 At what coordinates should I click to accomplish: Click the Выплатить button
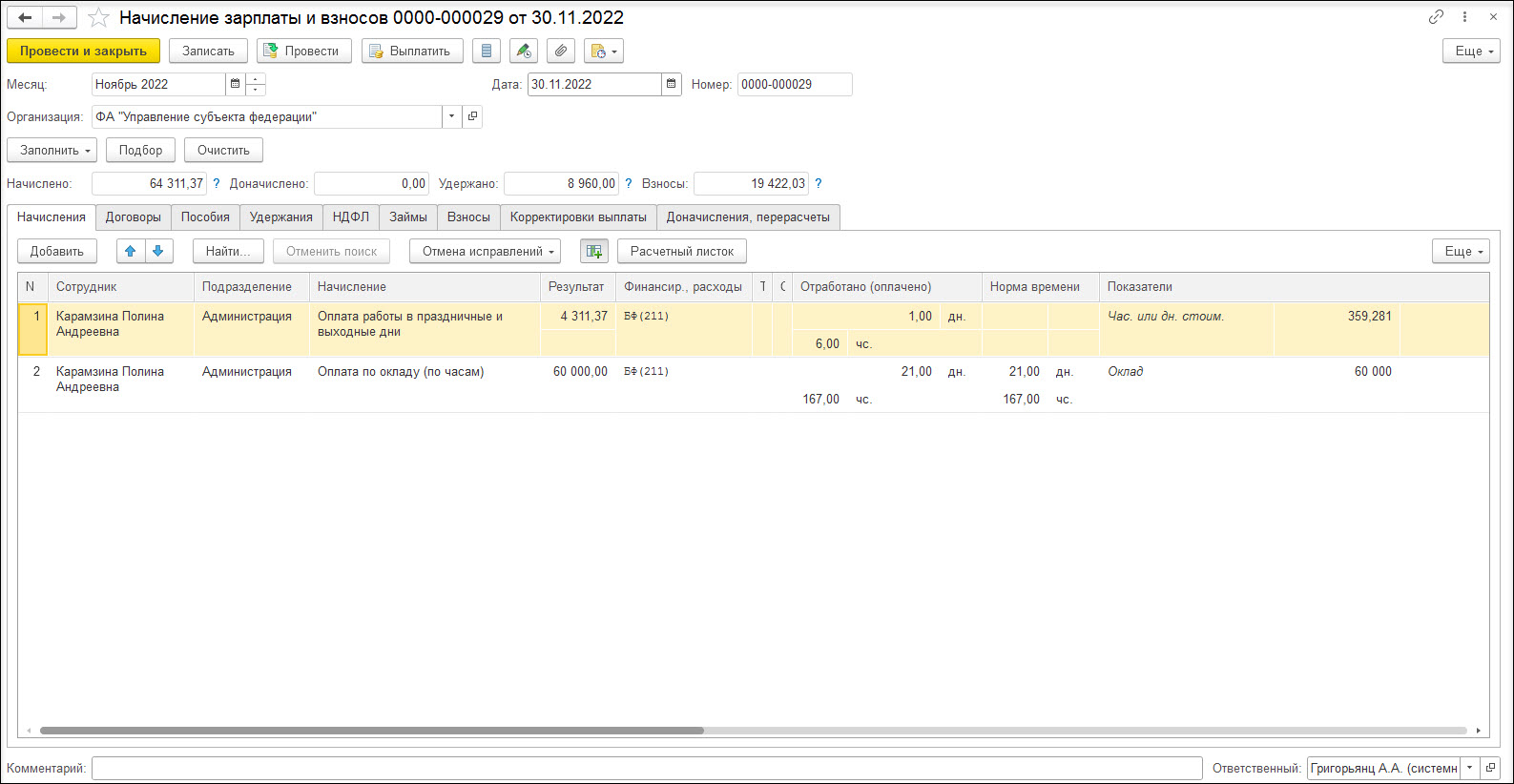tap(412, 51)
